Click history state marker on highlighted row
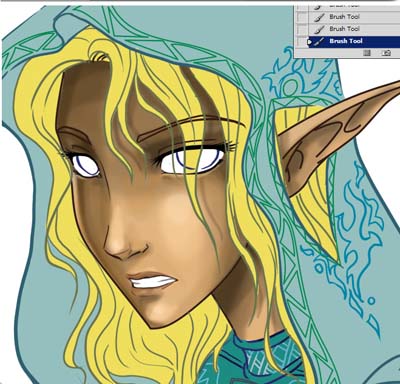 point(310,42)
